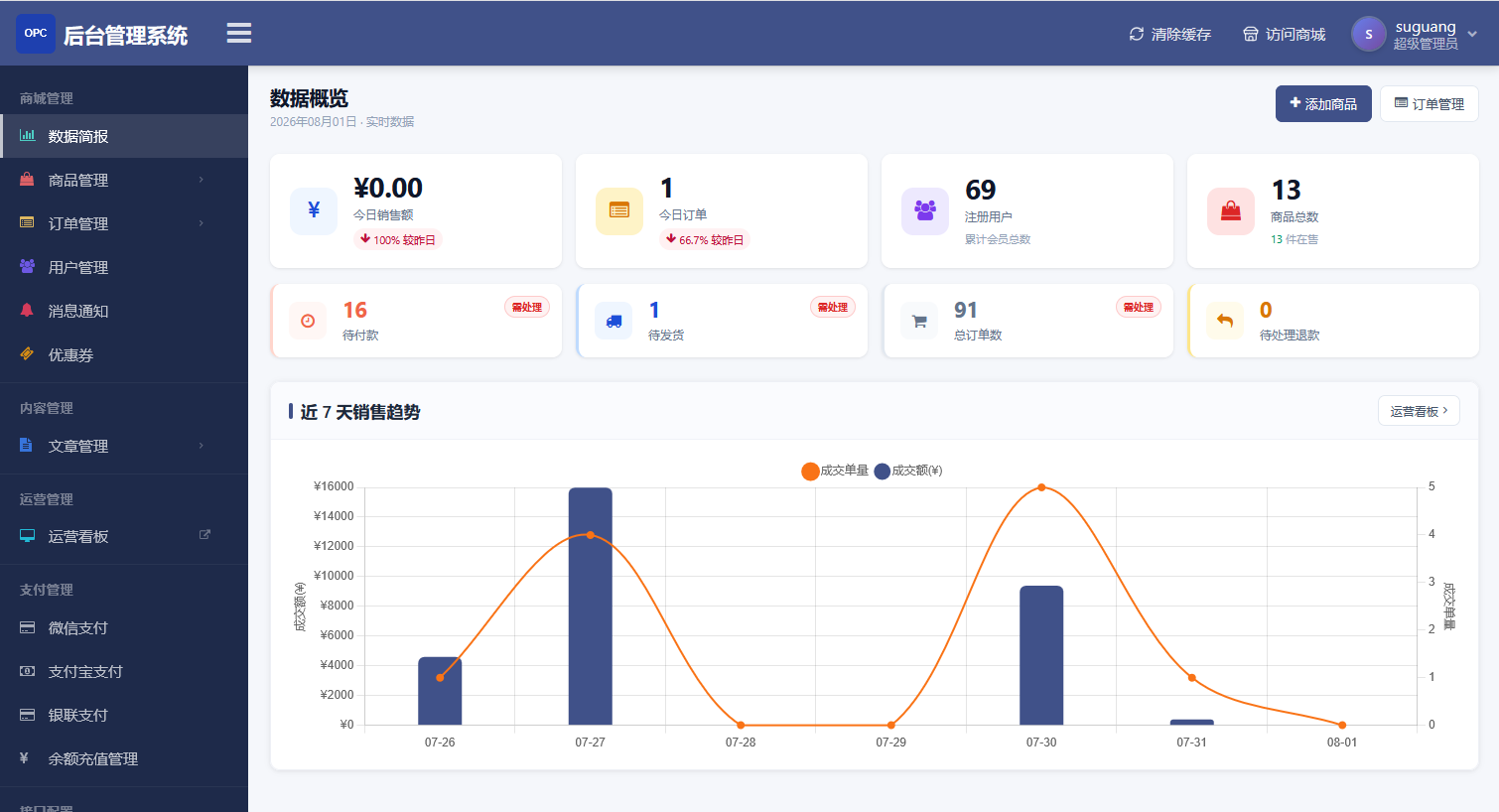Toggle the 成交单量 legend series
The width and height of the screenshot is (1499, 812).
coord(835,471)
